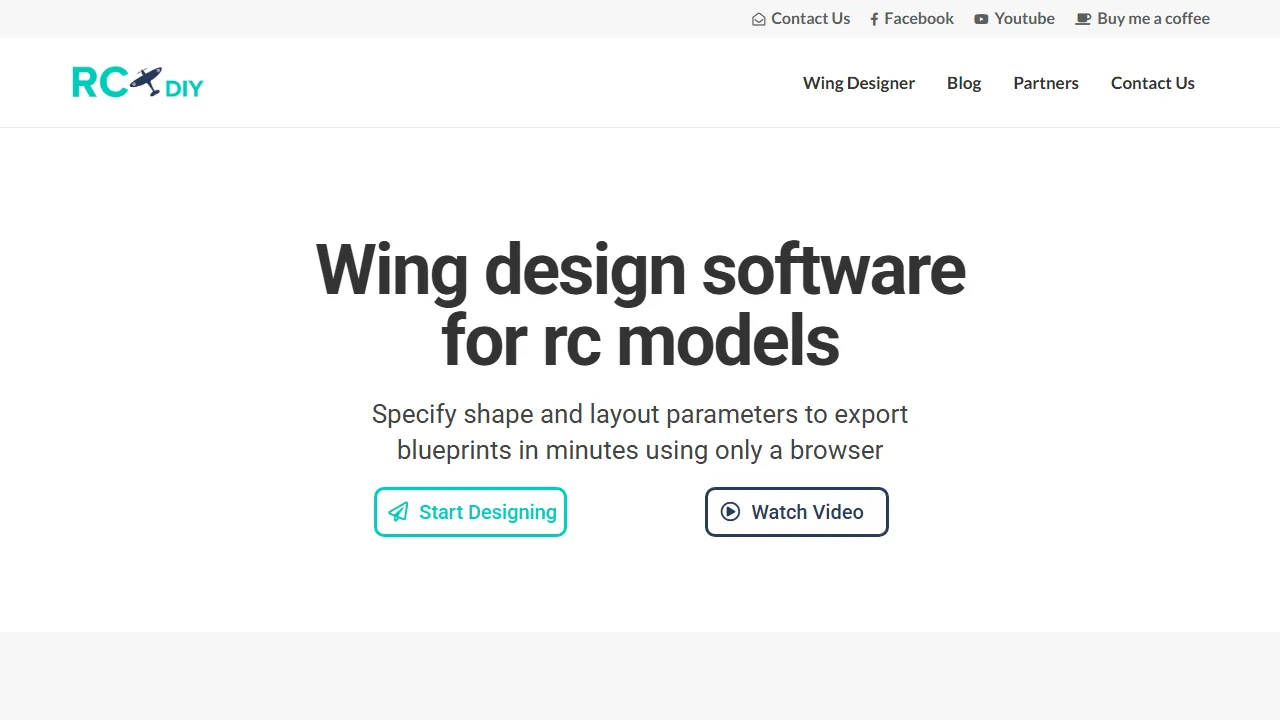The width and height of the screenshot is (1280, 720).
Task: Visit the Partners page in the navbar
Action: point(1046,83)
